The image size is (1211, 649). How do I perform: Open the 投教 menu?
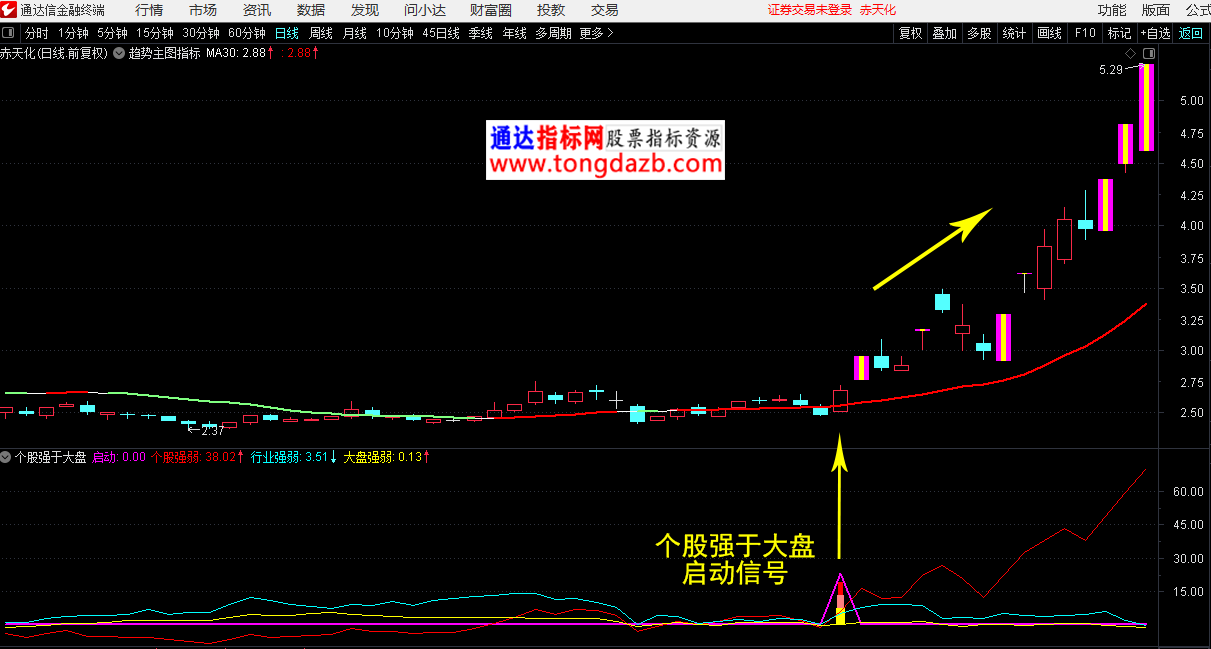tap(551, 10)
